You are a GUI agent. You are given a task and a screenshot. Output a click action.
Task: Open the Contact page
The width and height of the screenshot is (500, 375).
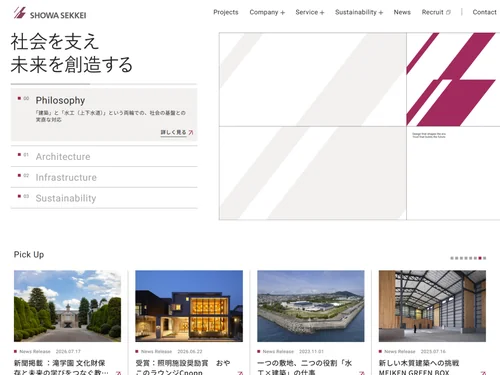point(484,12)
